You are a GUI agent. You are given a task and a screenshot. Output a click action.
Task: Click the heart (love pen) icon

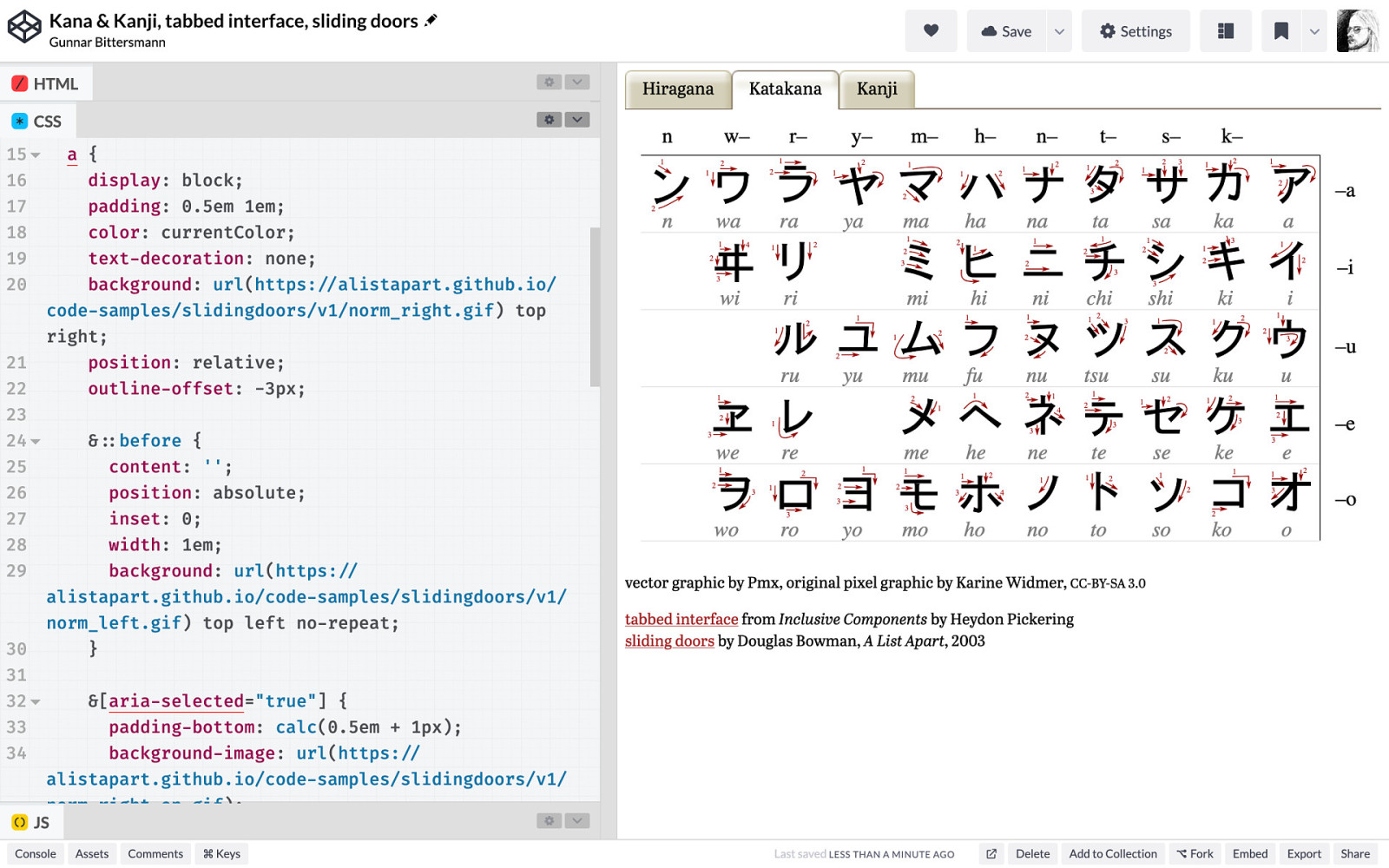pos(931,31)
